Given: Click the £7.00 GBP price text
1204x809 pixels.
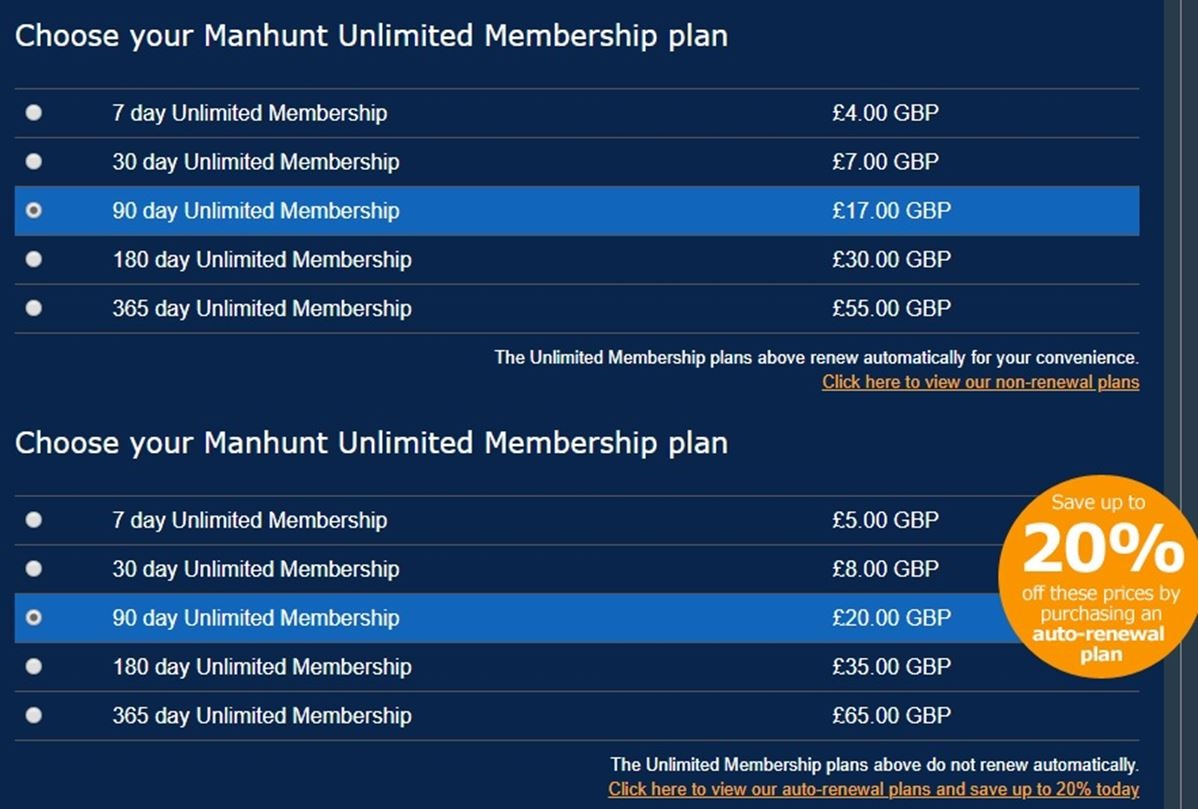Looking at the screenshot, I should pyautogui.click(x=884, y=161).
